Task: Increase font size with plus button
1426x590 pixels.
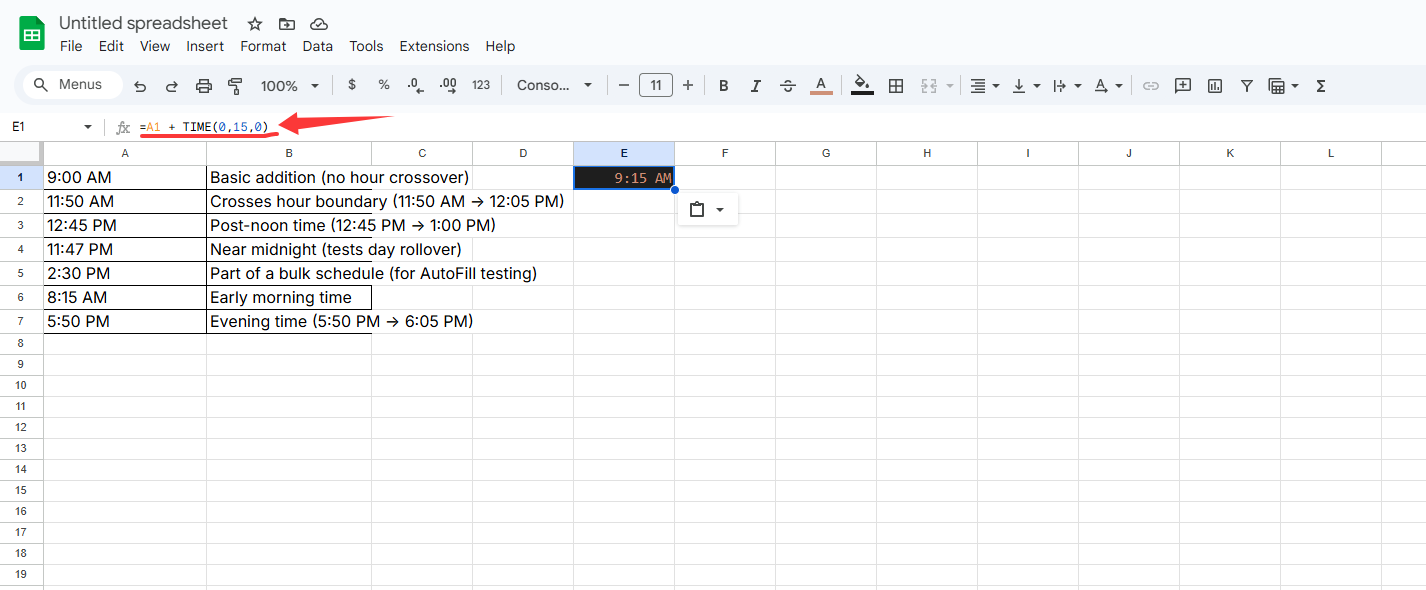Action: 688,86
